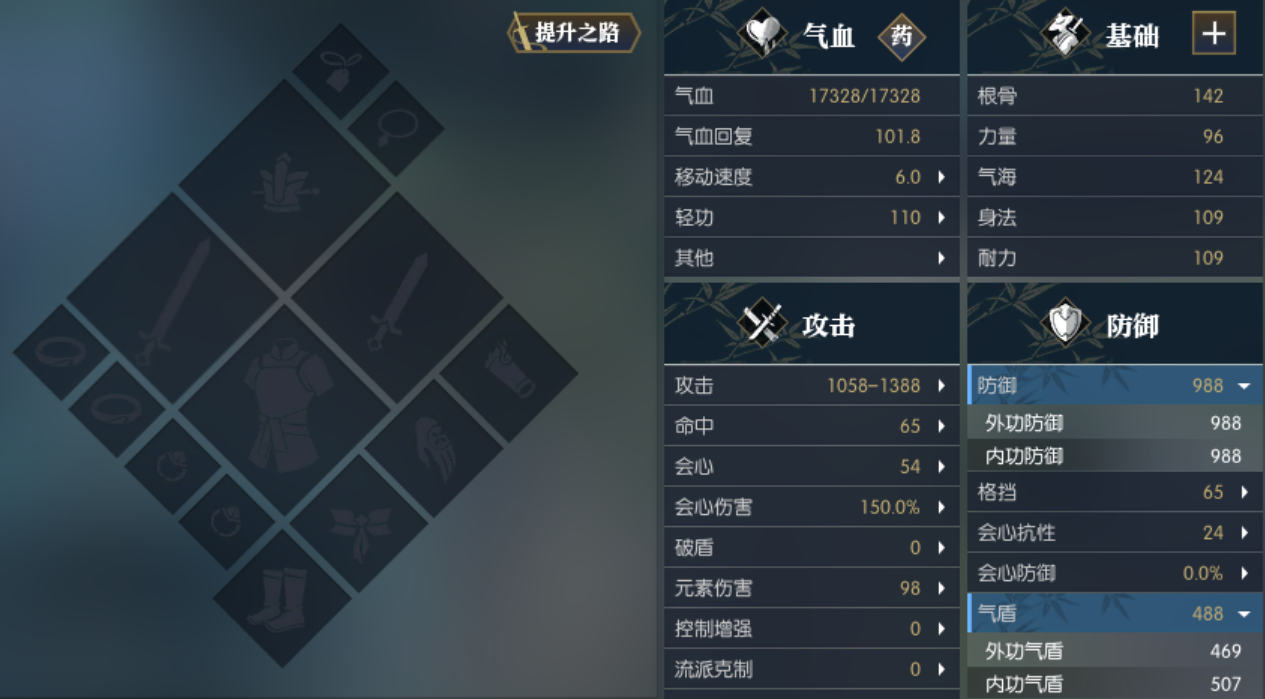This screenshot has width=1265, height=699.
Task: Click the 药 medicine diamond icon
Action: tap(902, 37)
